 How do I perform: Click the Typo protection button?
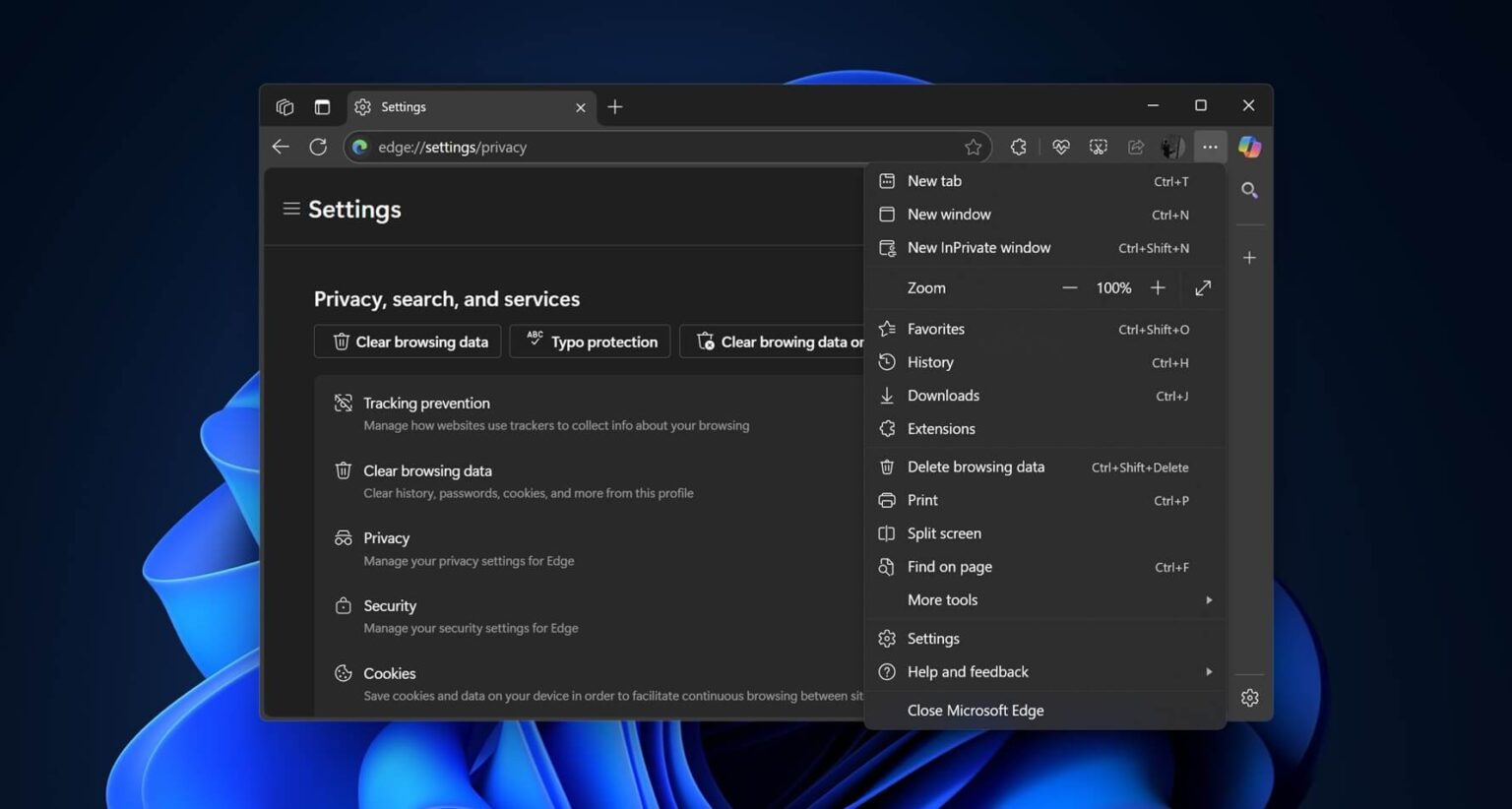[x=589, y=341]
